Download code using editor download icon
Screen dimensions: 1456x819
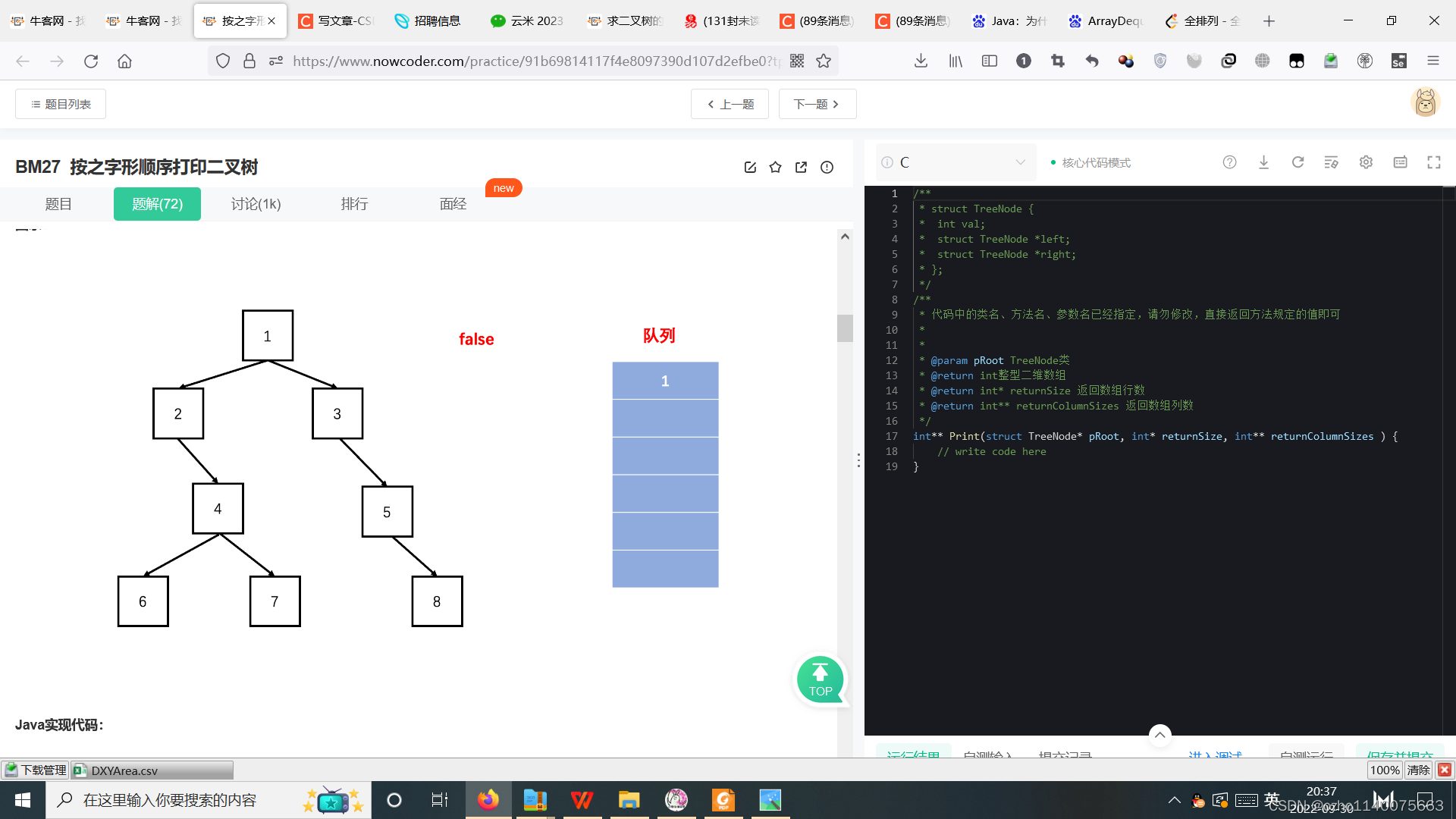pyautogui.click(x=1263, y=162)
